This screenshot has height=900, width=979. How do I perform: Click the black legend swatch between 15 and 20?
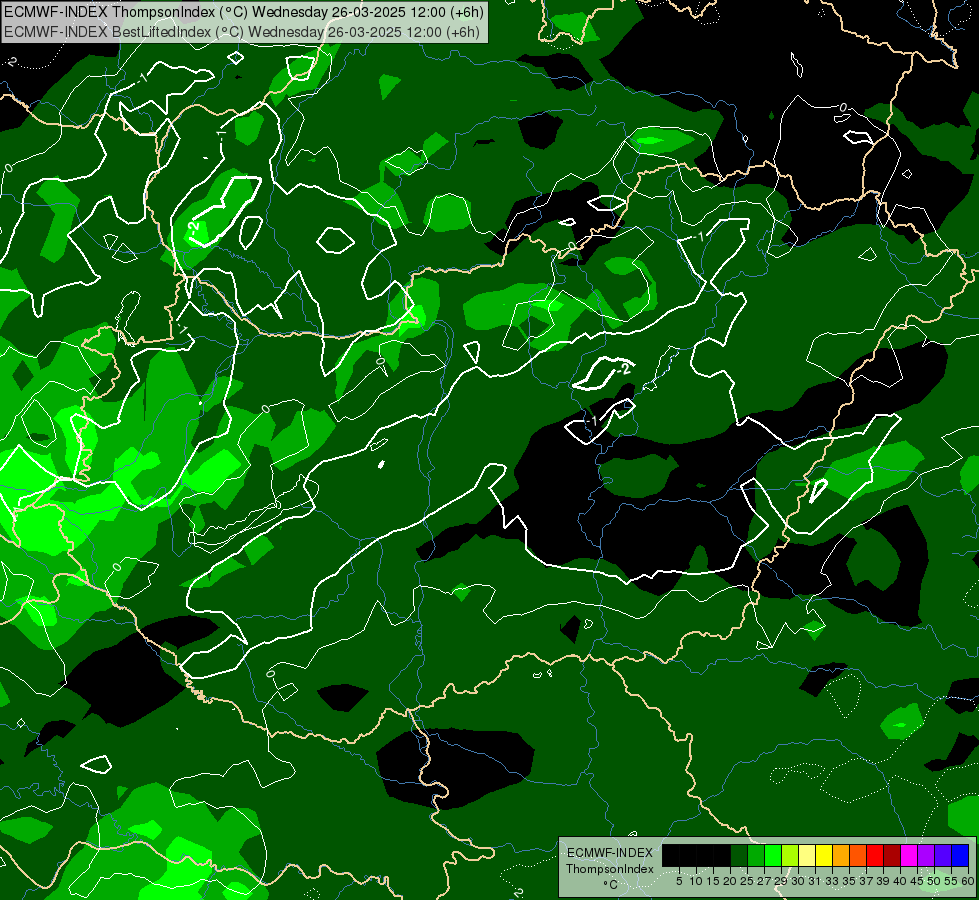tap(721, 855)
